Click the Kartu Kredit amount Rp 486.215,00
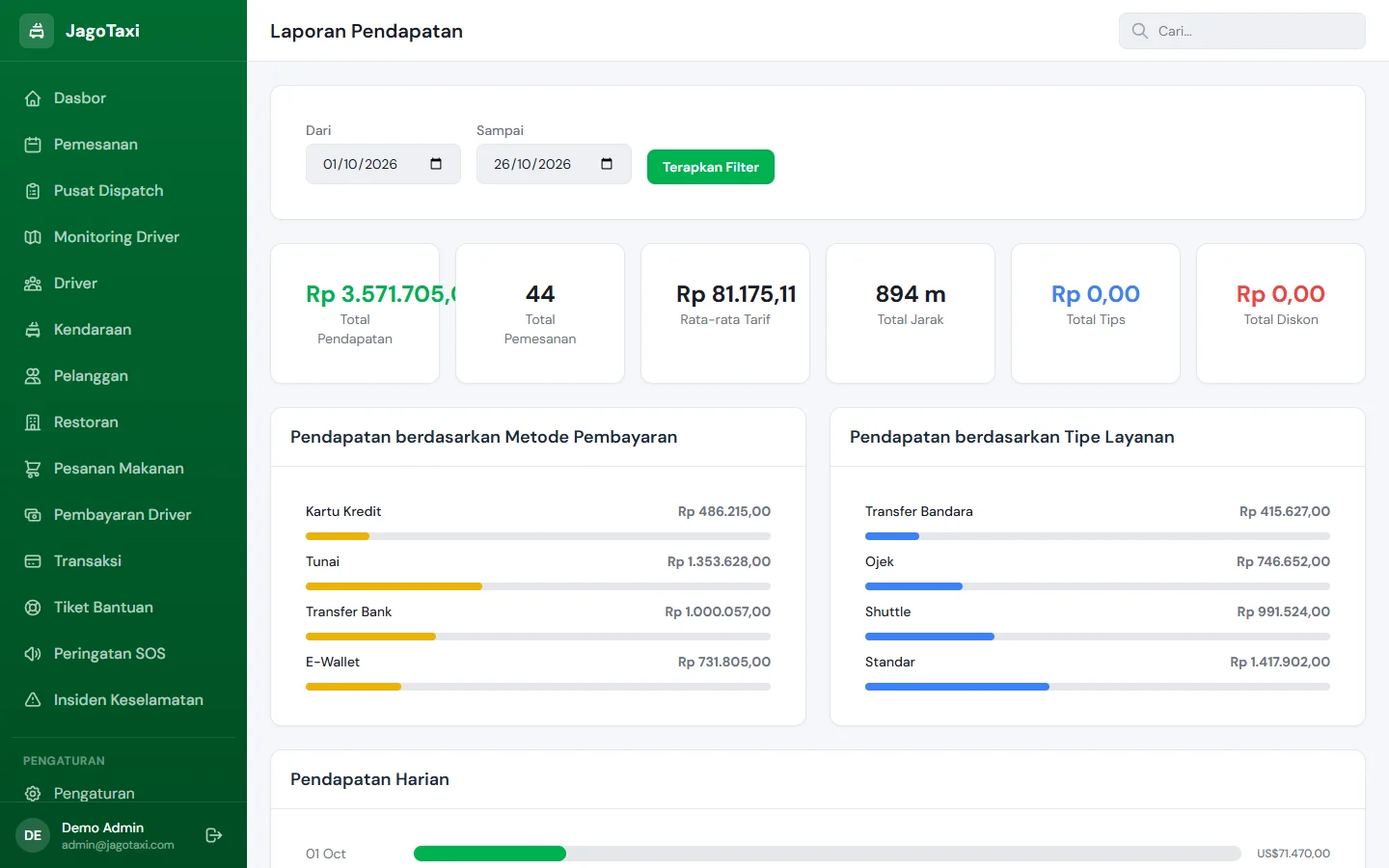Viewport: 1389px width, 868px height. click(724, 511)
